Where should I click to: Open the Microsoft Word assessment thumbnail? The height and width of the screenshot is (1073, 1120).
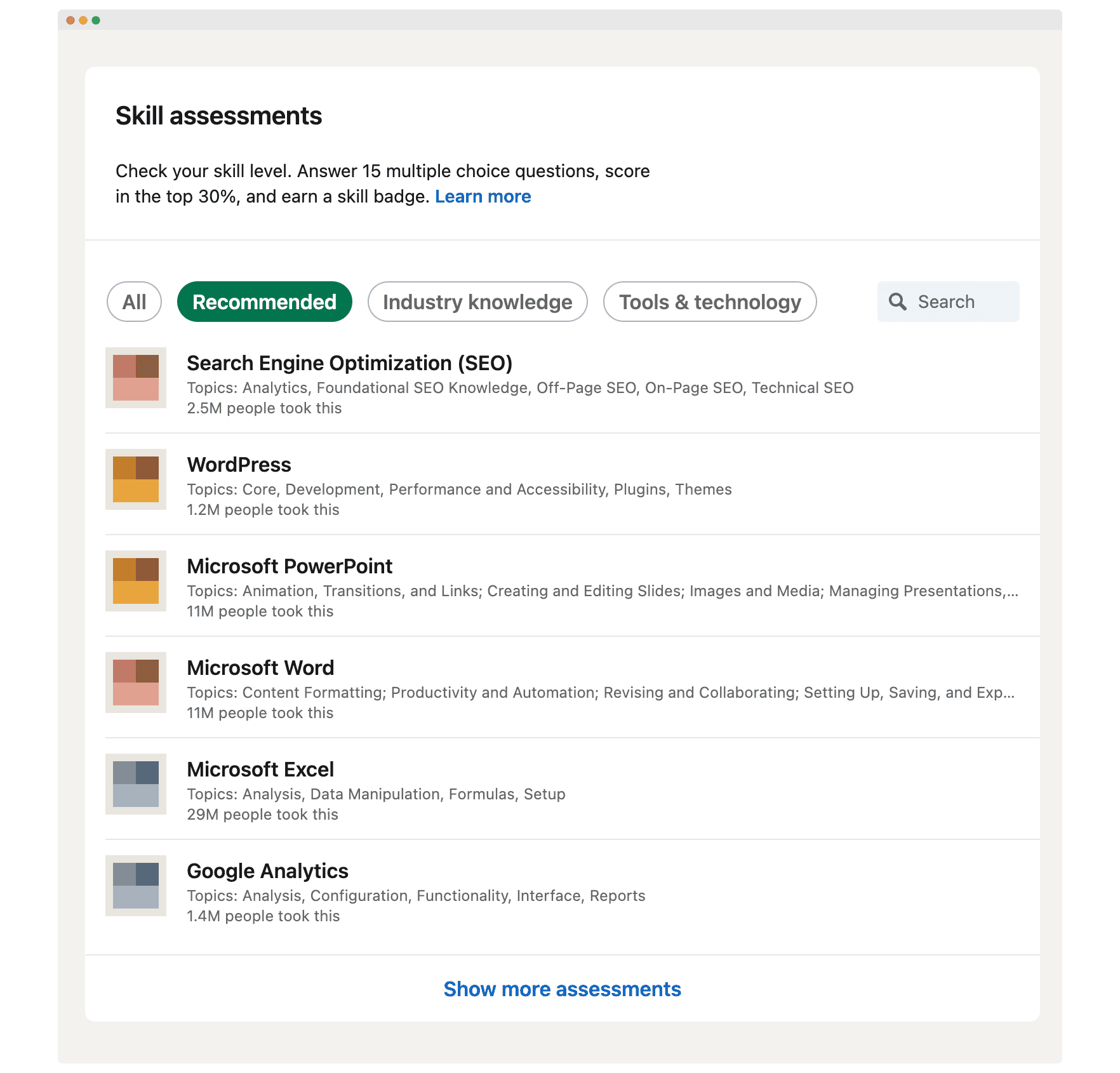[135, 683]
